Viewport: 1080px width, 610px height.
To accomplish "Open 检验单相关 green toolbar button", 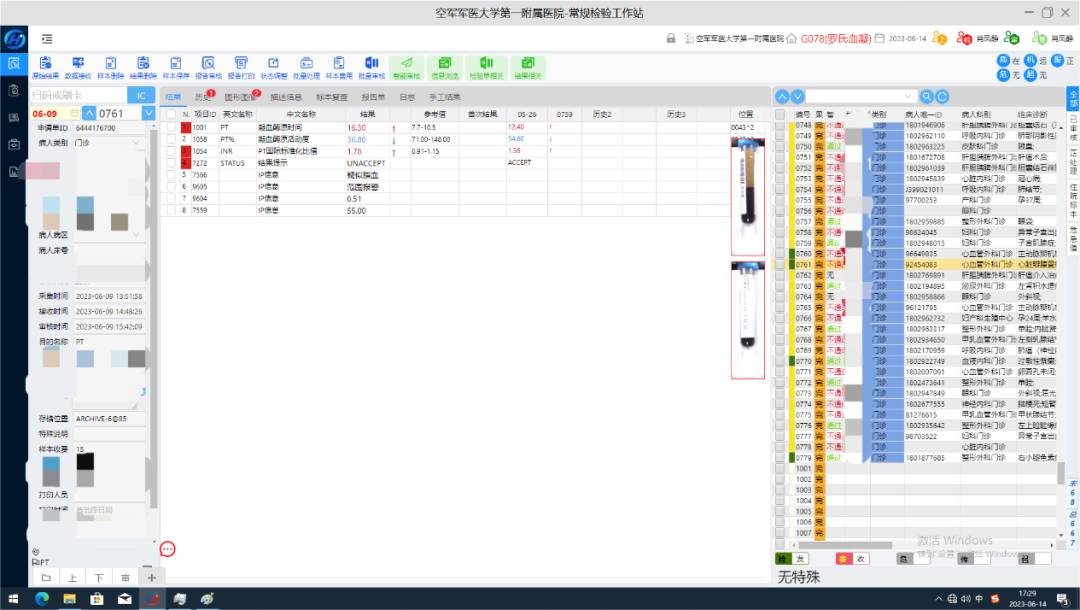I will pos(486,67).
